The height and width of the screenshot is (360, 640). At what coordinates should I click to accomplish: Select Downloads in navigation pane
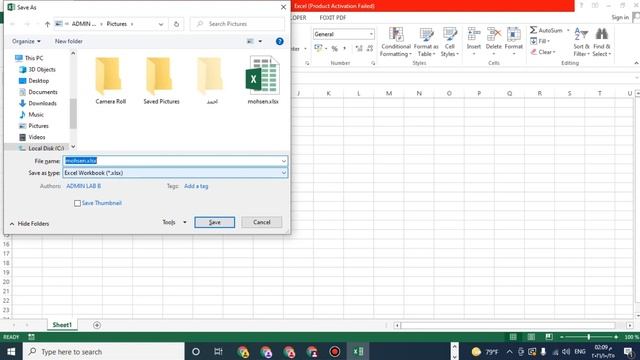(42, 103)
